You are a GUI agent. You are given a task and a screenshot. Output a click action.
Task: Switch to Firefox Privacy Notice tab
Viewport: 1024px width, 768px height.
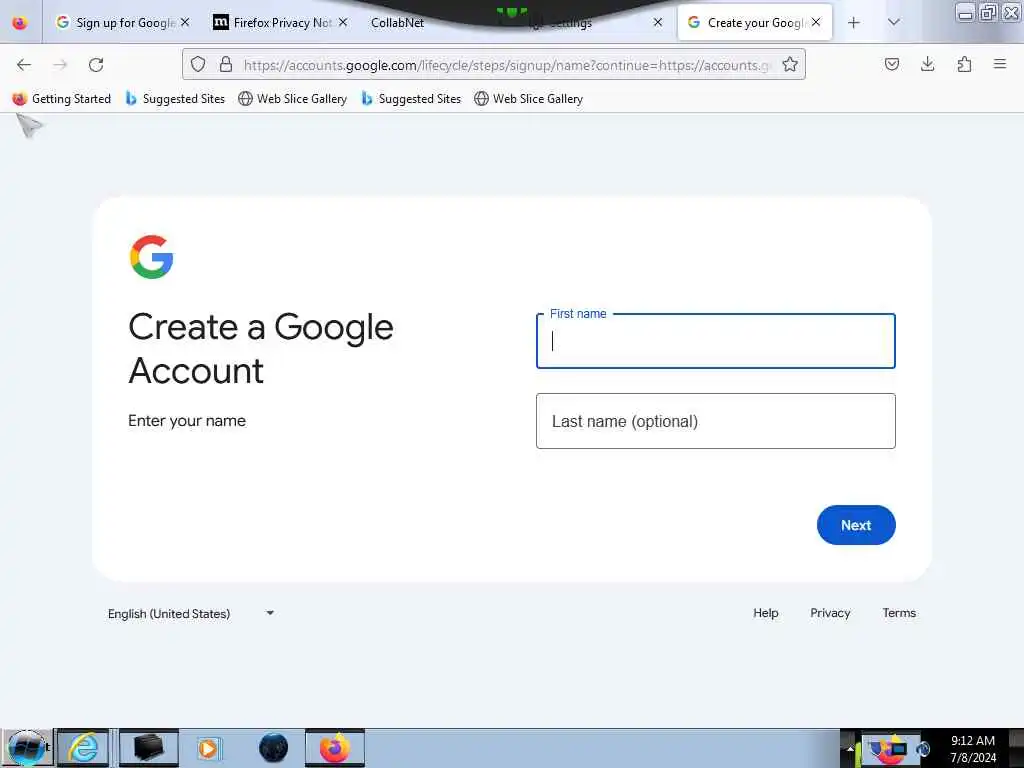point(281,23)
